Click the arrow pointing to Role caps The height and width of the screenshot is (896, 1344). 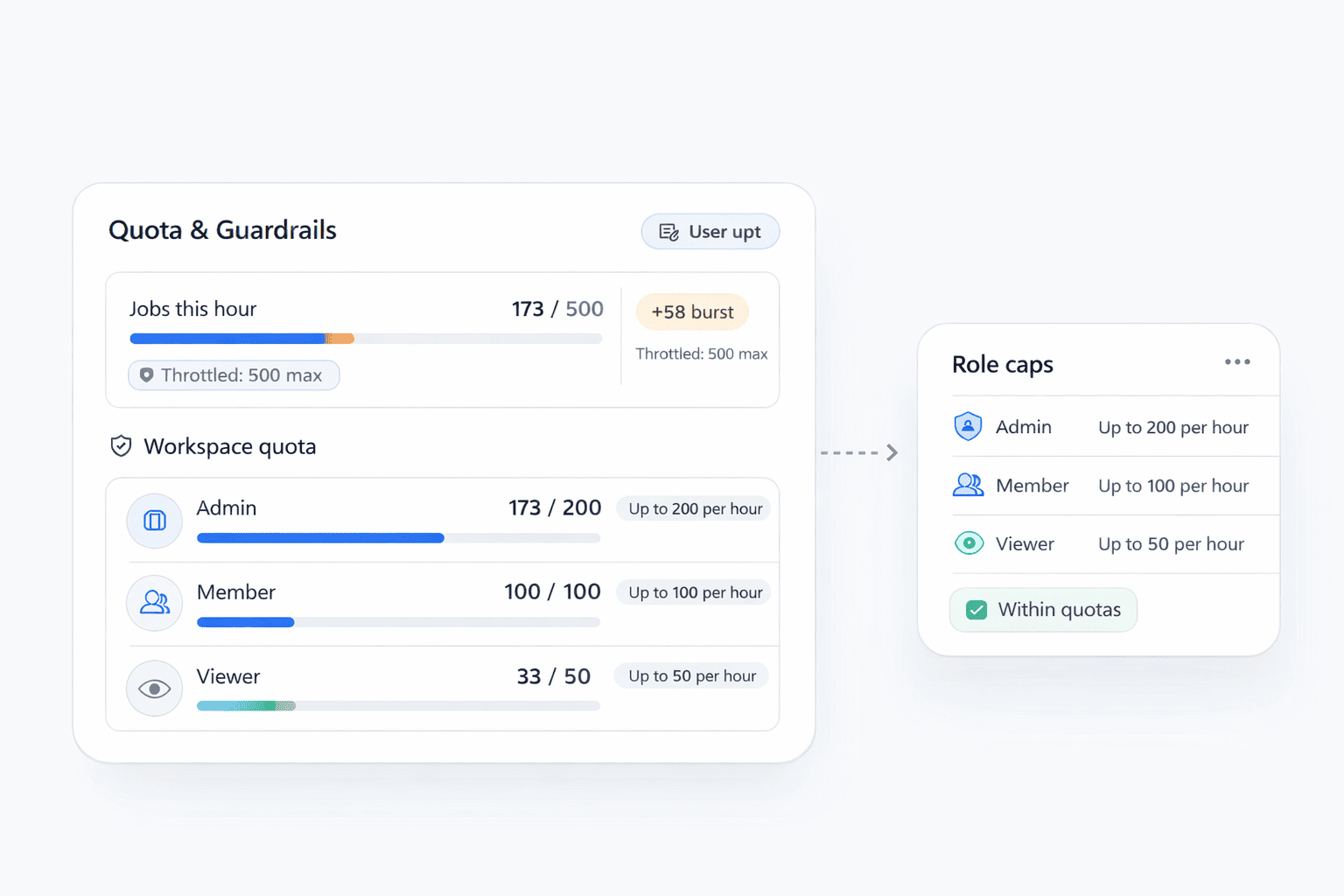tap(891, 452)
